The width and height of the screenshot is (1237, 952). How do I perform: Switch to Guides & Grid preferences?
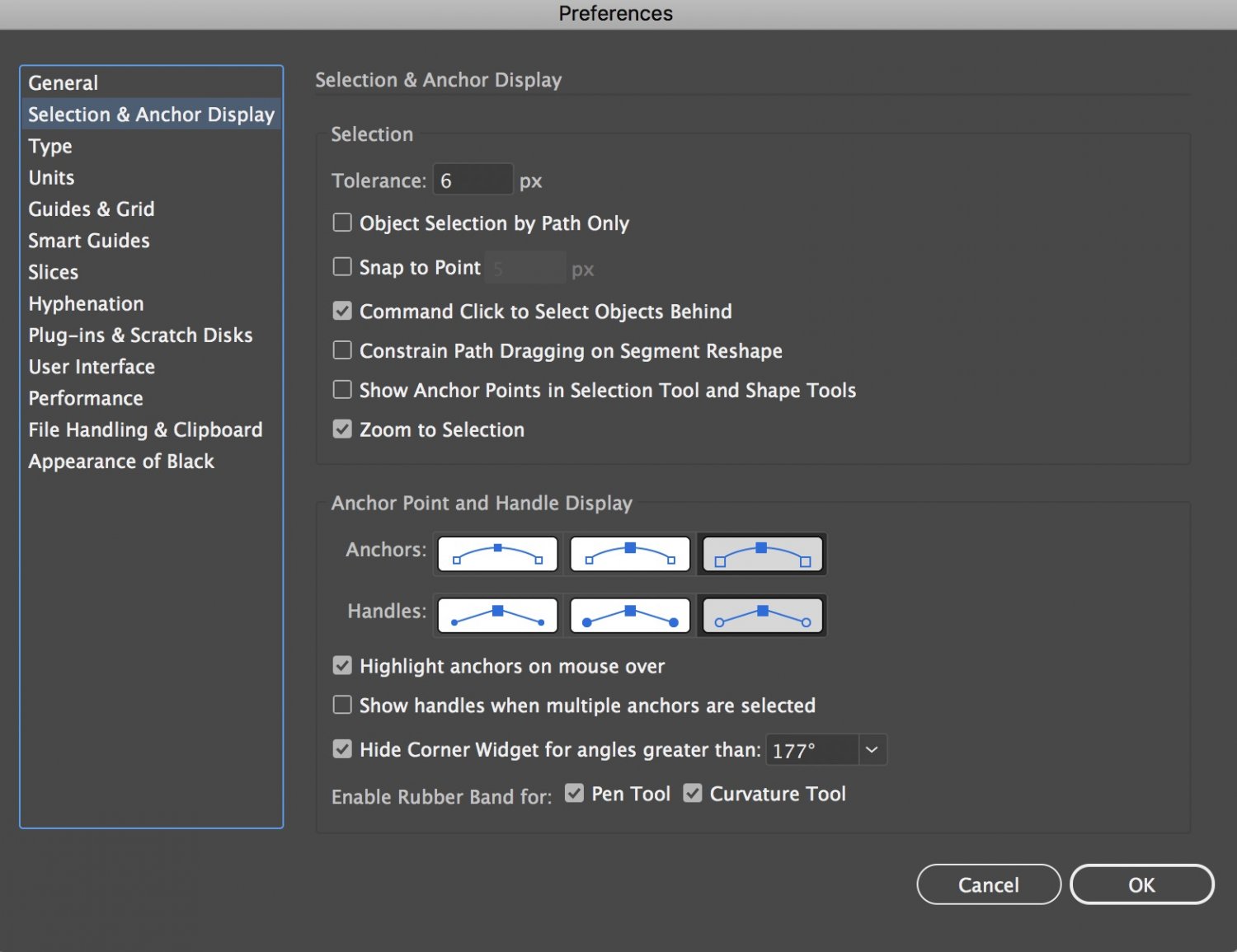click(x=92, y=209)
